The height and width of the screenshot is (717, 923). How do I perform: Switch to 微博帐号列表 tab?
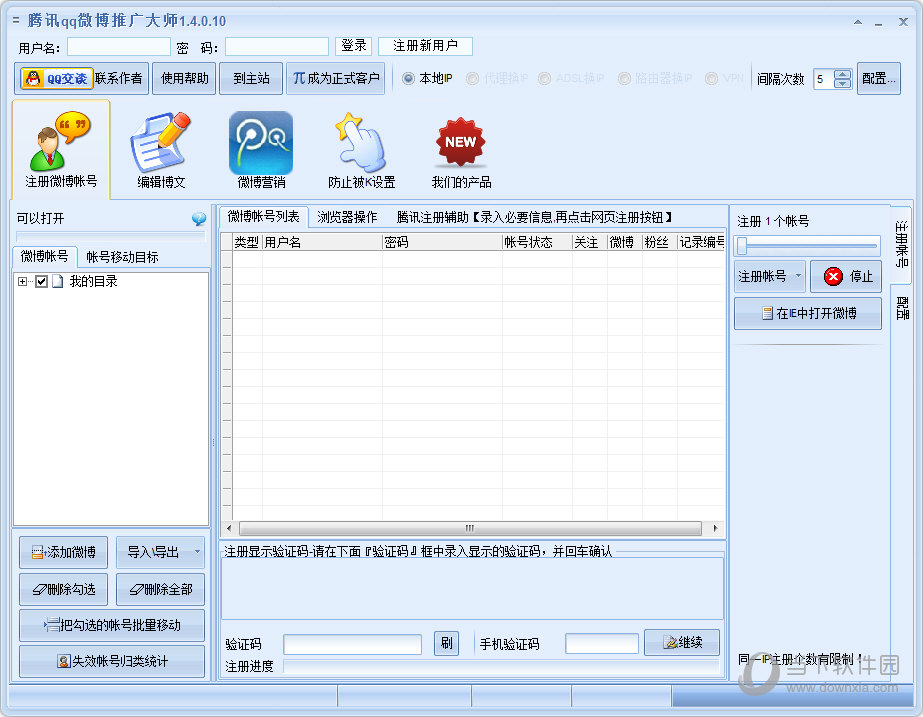(x=263, y=217)
